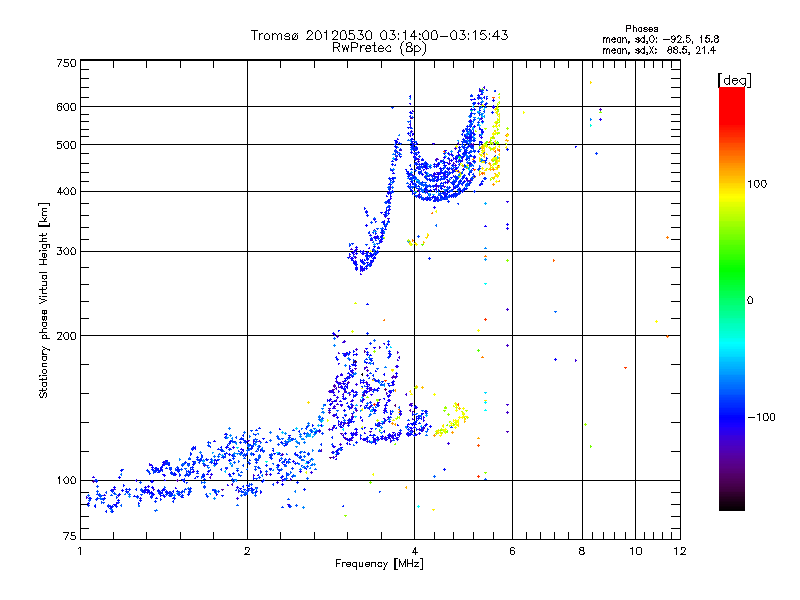800x600 pixels.
Task: Click the "[deg]" colorbar unit label
Action: (x=734, y=80)
